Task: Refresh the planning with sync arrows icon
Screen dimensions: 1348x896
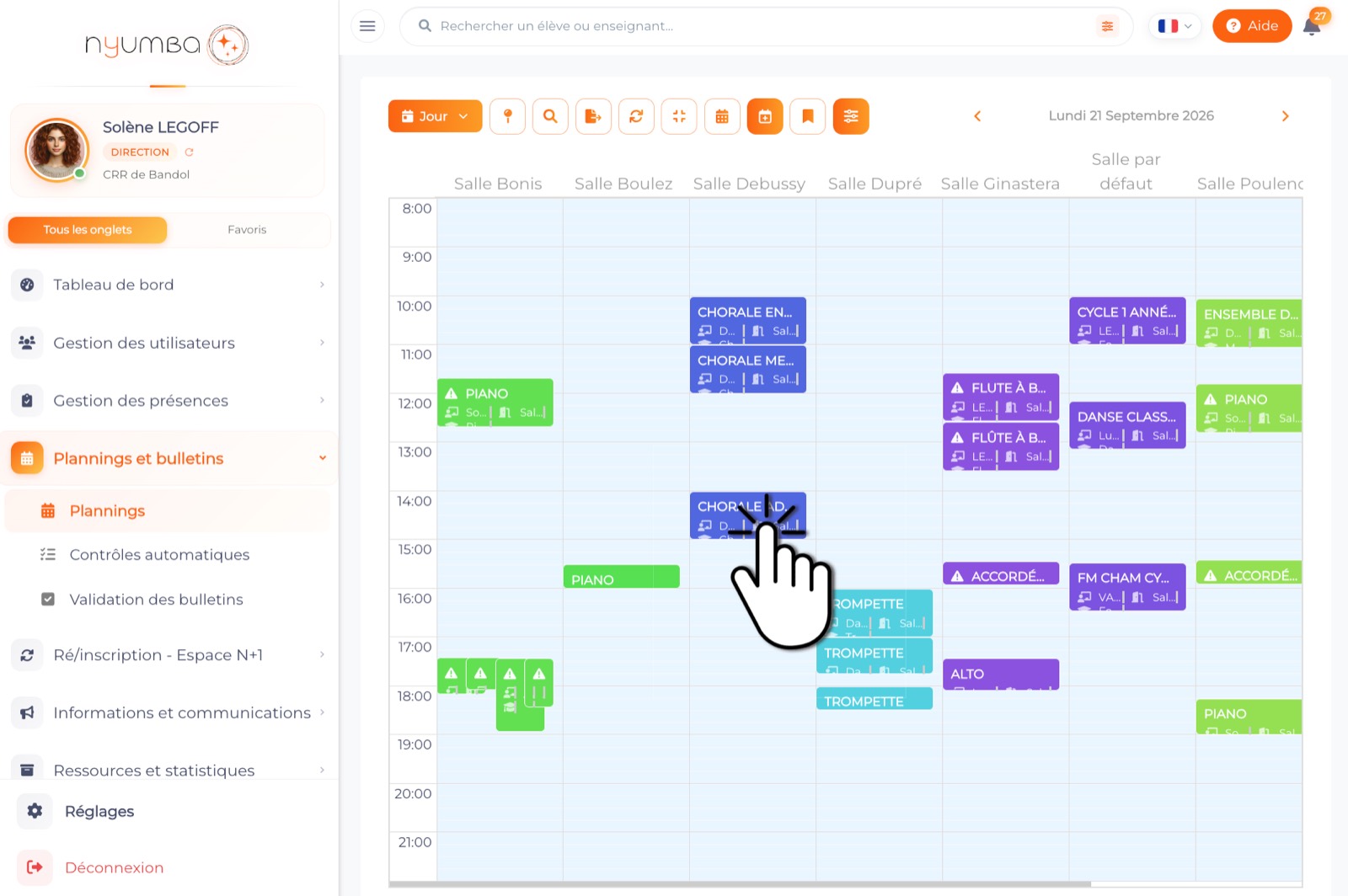Action: (636, 116)
